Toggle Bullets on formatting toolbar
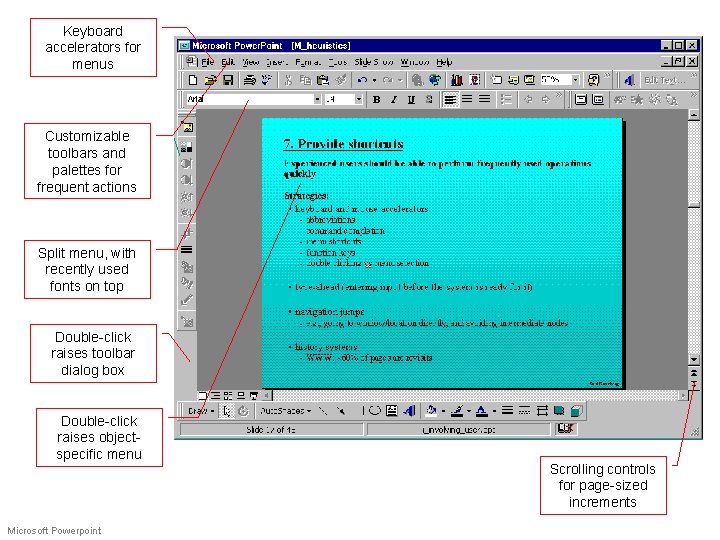 pos(506,100)
